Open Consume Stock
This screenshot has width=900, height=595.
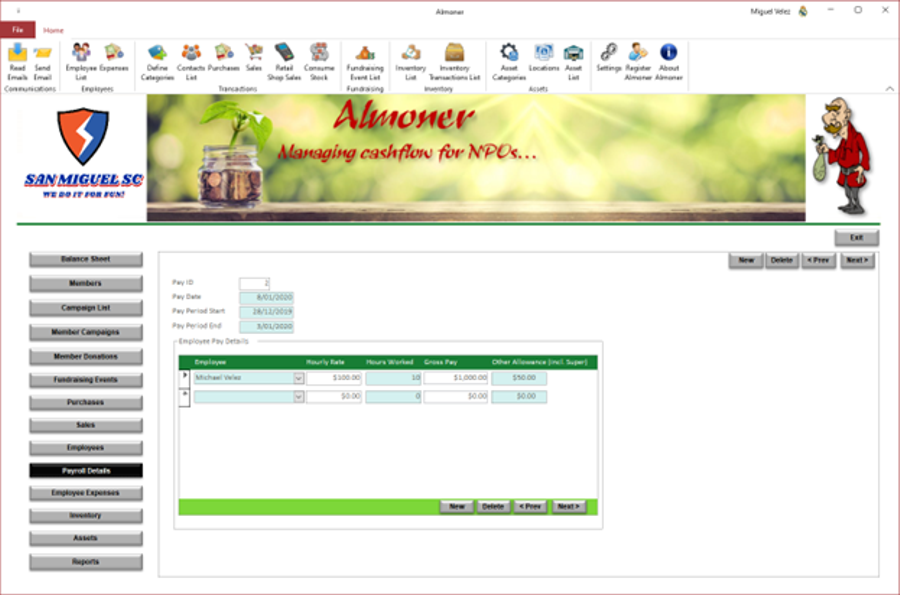coord(319,62)
